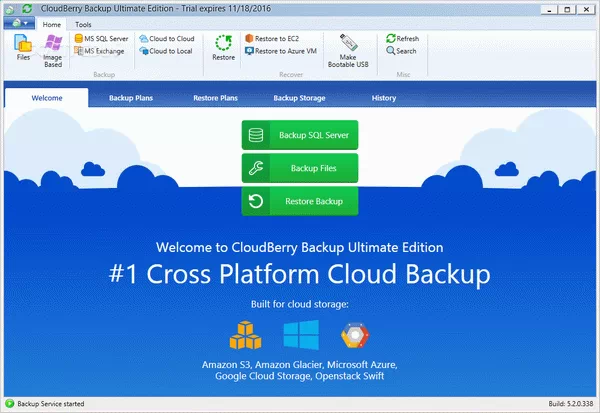This screenshot has width=600, height=413.
Task: Choose MS Exchange backup option
Action: (99, 51)
